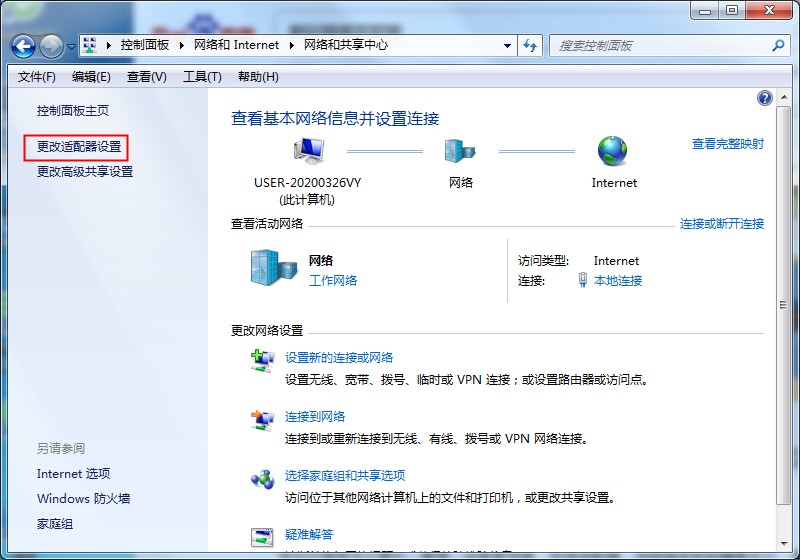Click the search magnifier icon
The width and height of the screenshot is (800, 560).
pos(779,46)
